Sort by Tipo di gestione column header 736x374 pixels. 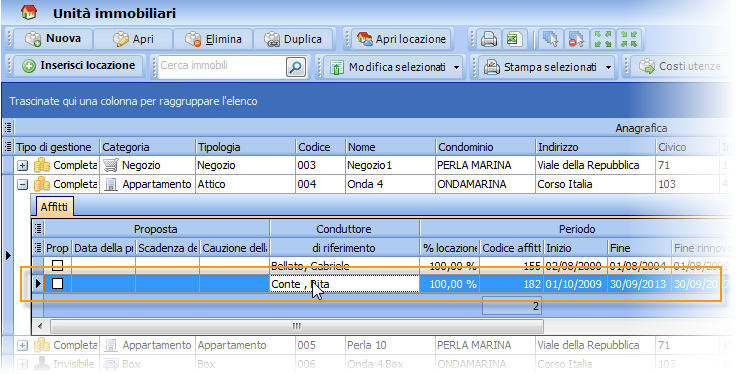(x=56, y=147)
